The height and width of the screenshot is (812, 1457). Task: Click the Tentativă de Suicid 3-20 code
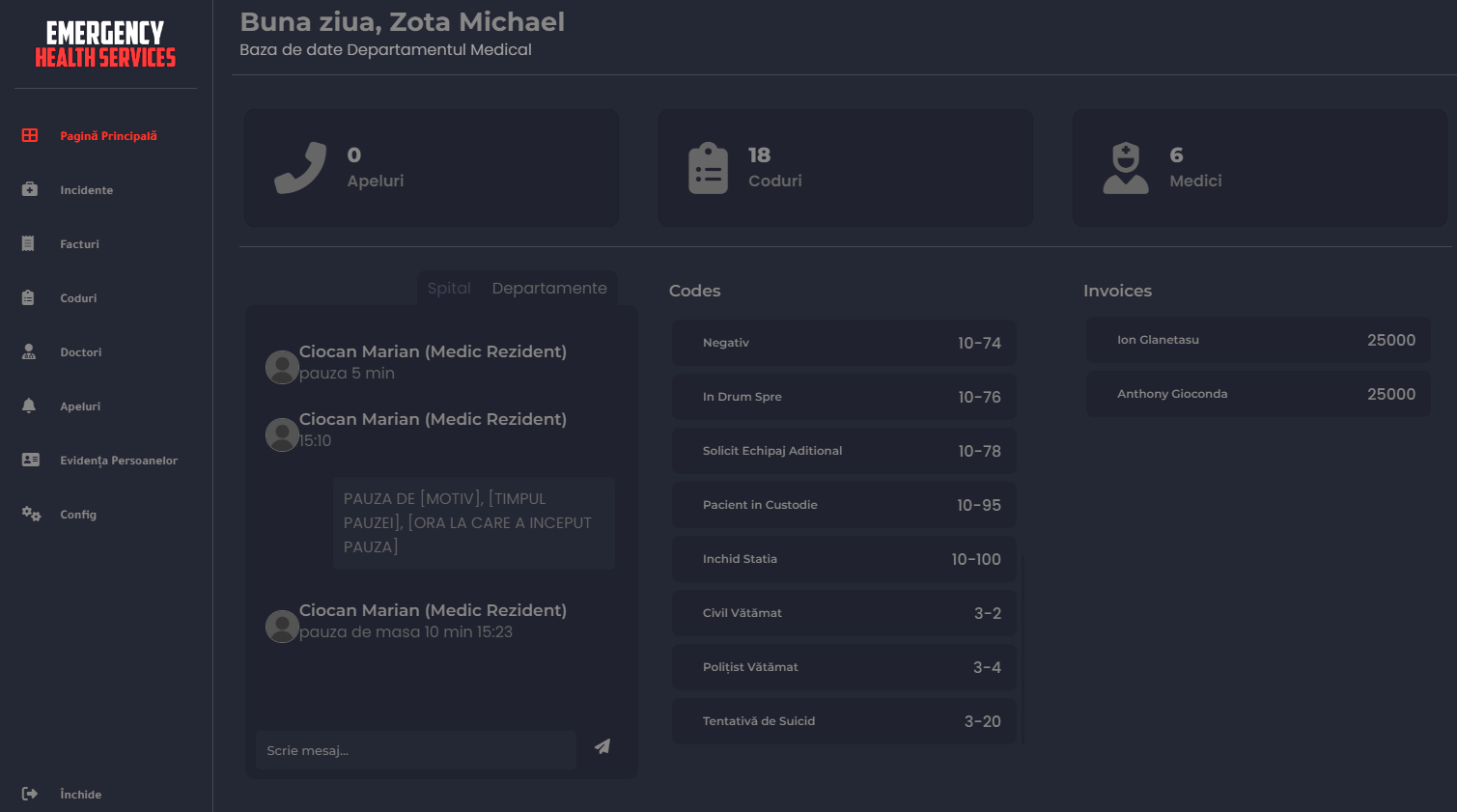click(x=844, y=721)
